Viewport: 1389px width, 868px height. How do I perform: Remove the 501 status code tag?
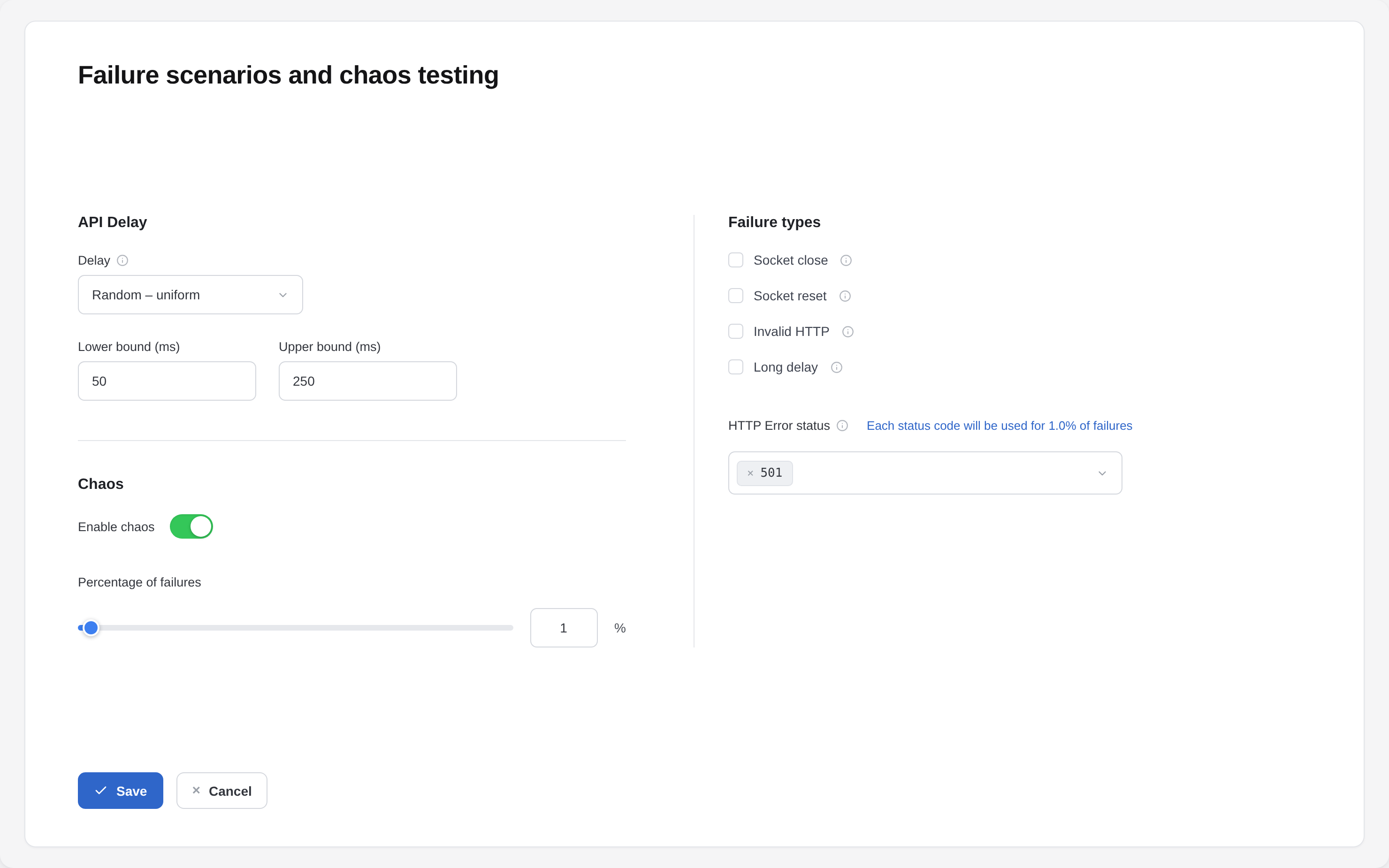pos(750,473)
